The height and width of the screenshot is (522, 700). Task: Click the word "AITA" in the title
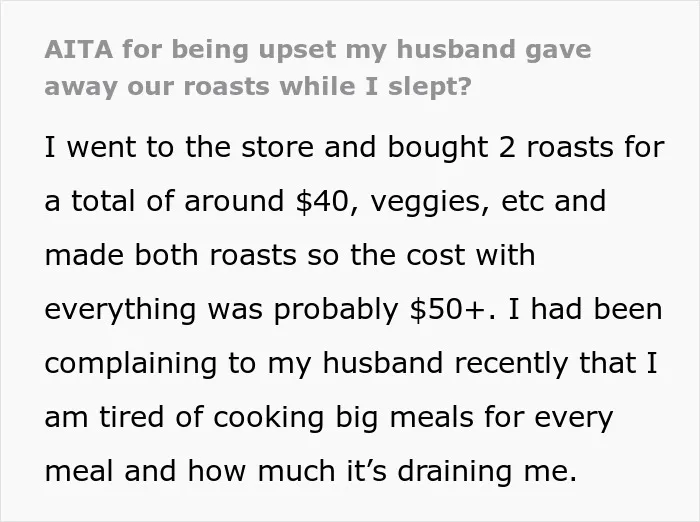[x=79, y=49]
